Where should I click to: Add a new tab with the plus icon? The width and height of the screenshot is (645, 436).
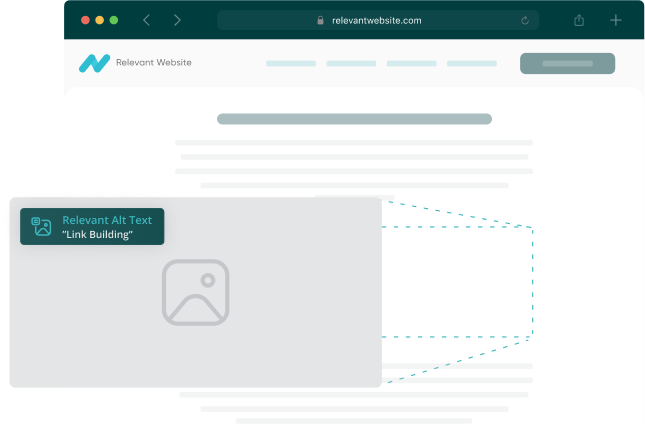616,20
